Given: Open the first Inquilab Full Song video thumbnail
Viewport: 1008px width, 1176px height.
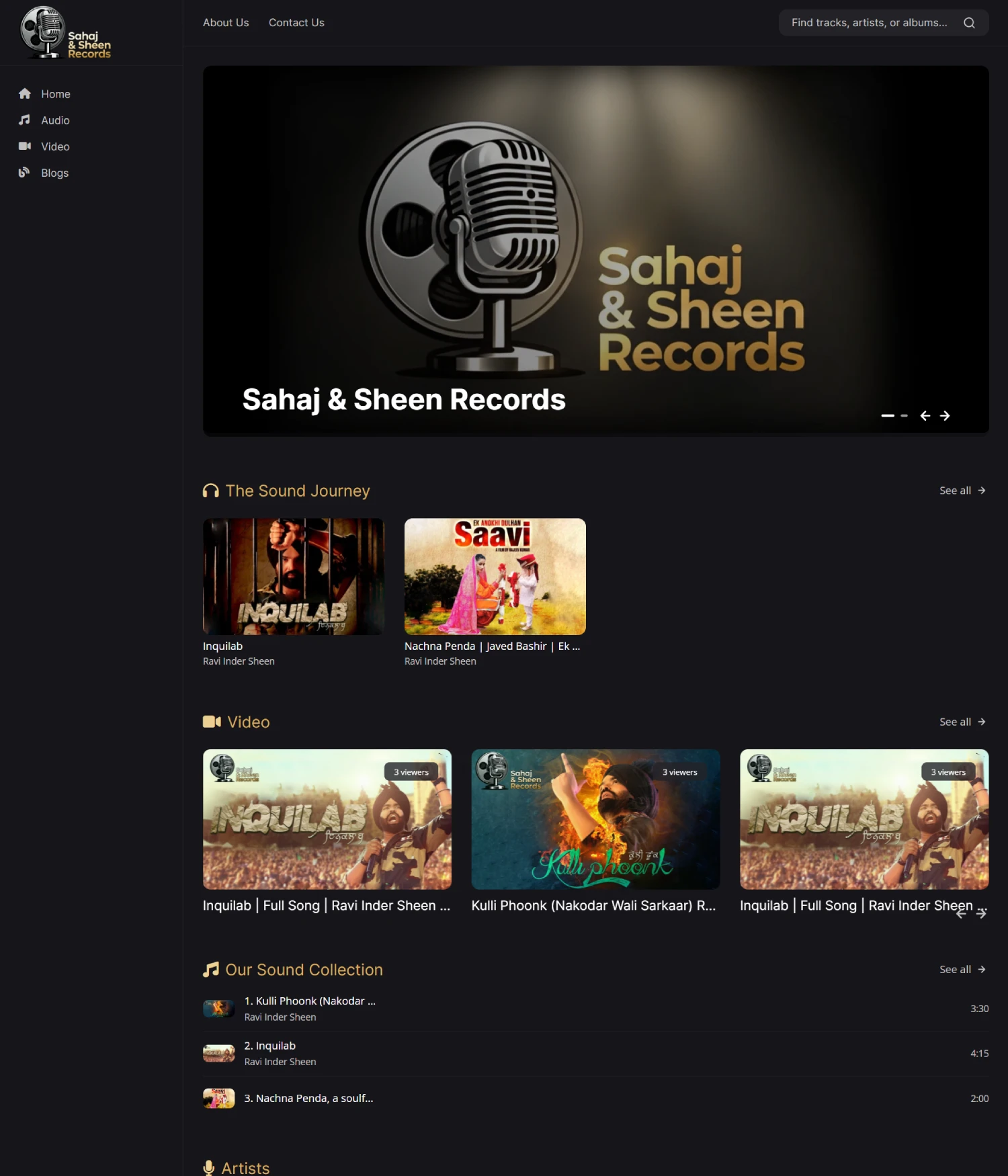Looking at the screenshot, I should (x=327, y=819).
